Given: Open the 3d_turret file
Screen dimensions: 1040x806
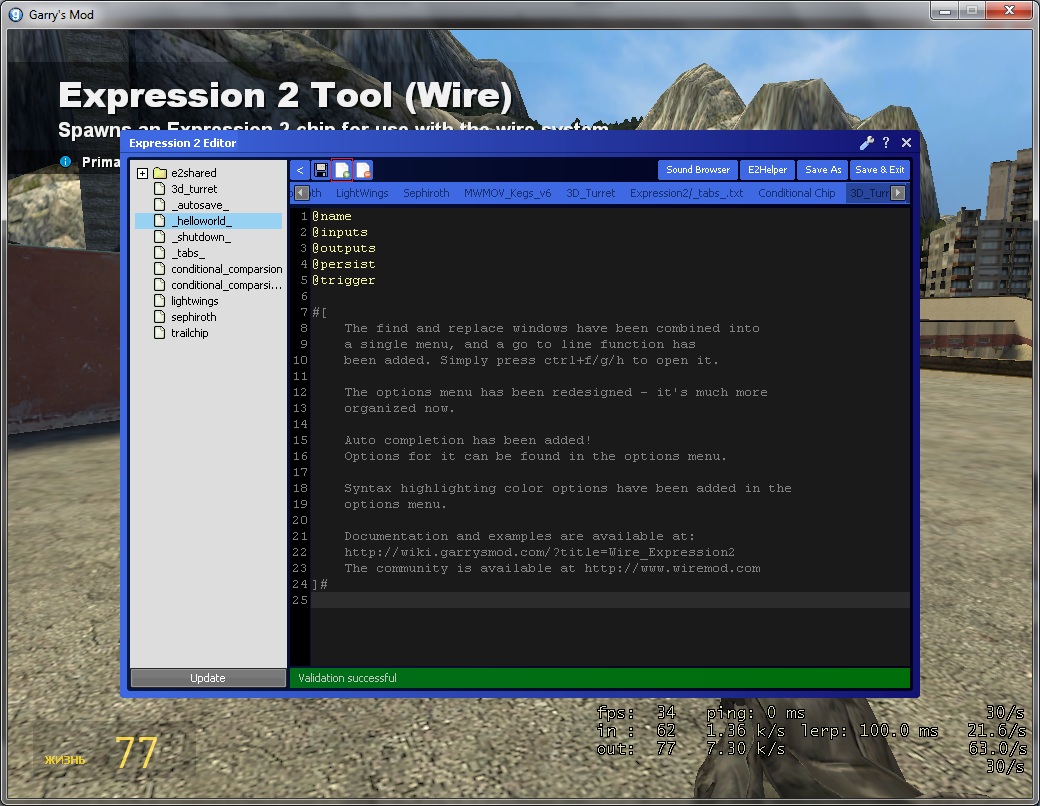Looking at the screenshot, I should click(194, 189).
